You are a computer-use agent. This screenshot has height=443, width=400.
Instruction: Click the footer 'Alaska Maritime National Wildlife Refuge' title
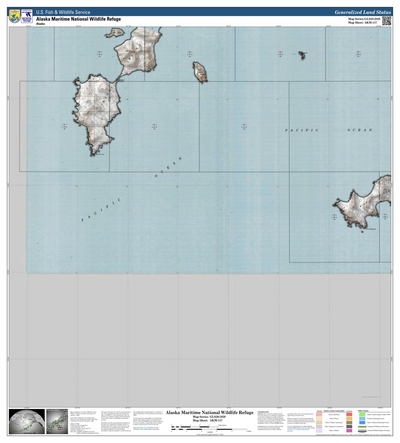[x=210, y=413]
